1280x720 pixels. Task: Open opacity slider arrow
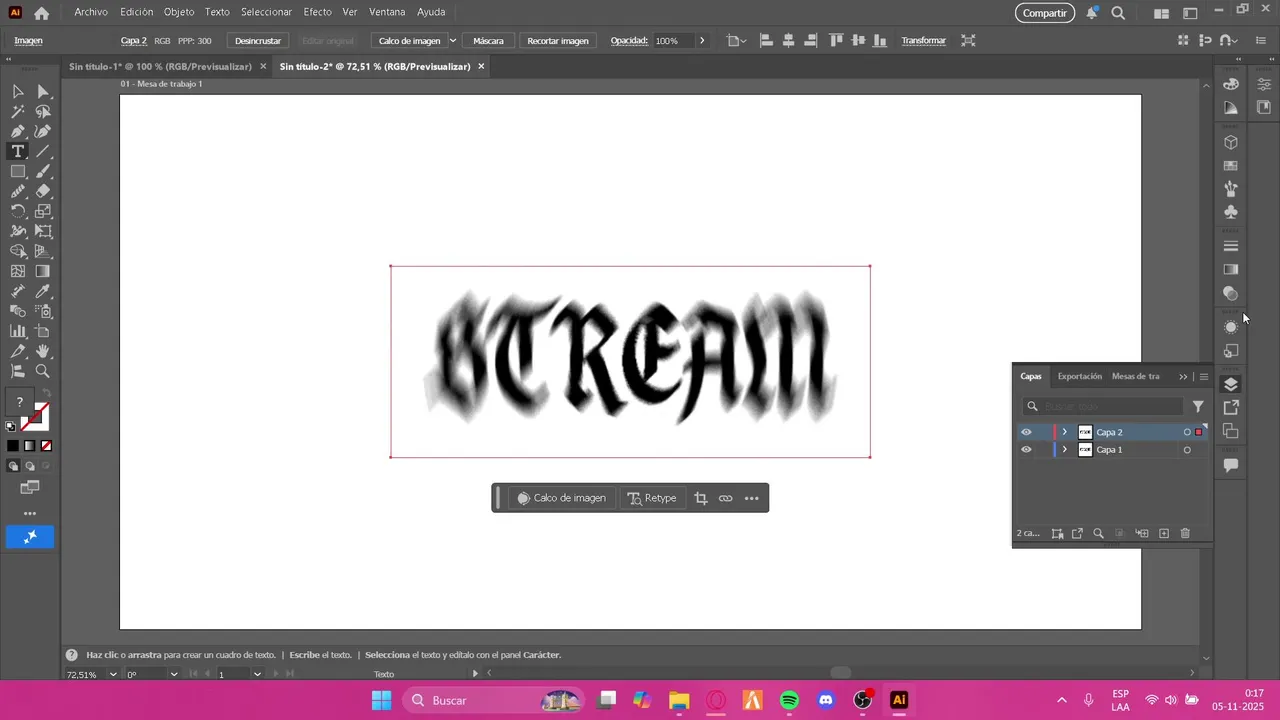(702, 41)
